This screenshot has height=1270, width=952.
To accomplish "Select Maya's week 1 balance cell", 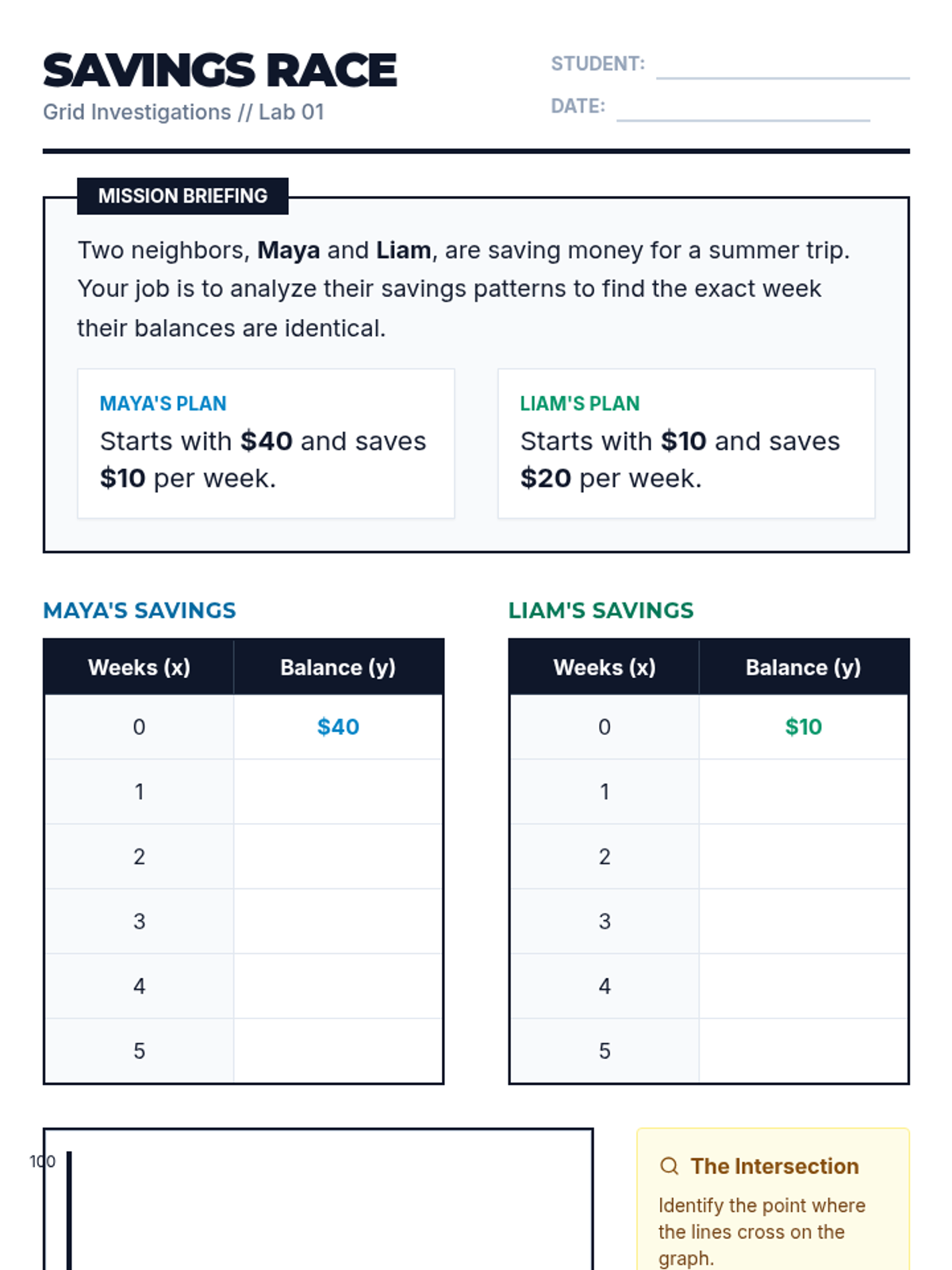I will tap(338, 791).
